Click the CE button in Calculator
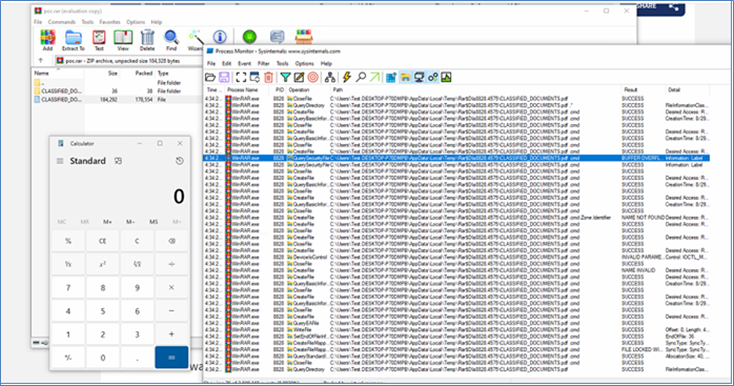Screen dimensions: 734x386 (x=103, y=241)
